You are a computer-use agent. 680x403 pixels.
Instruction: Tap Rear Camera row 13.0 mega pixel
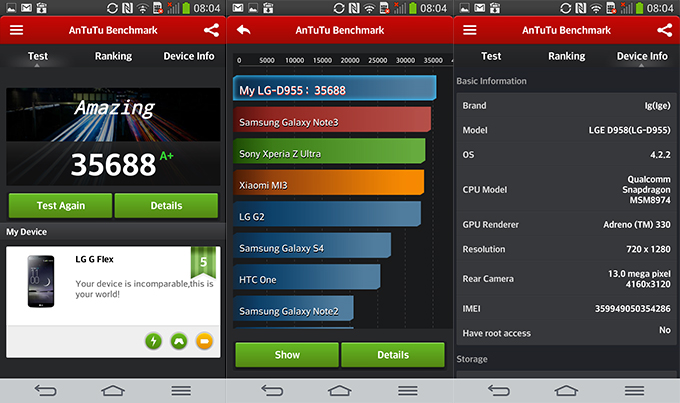click(566, 279)
